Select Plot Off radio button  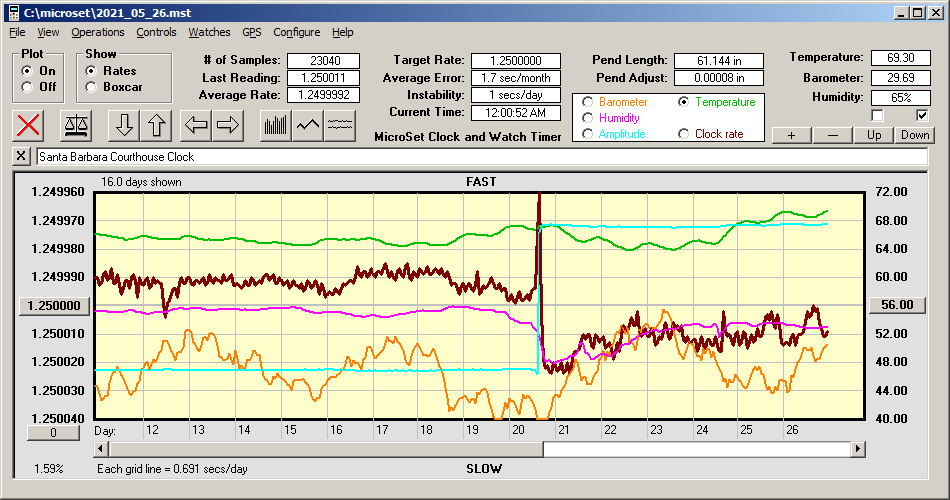tap(27, 87)
